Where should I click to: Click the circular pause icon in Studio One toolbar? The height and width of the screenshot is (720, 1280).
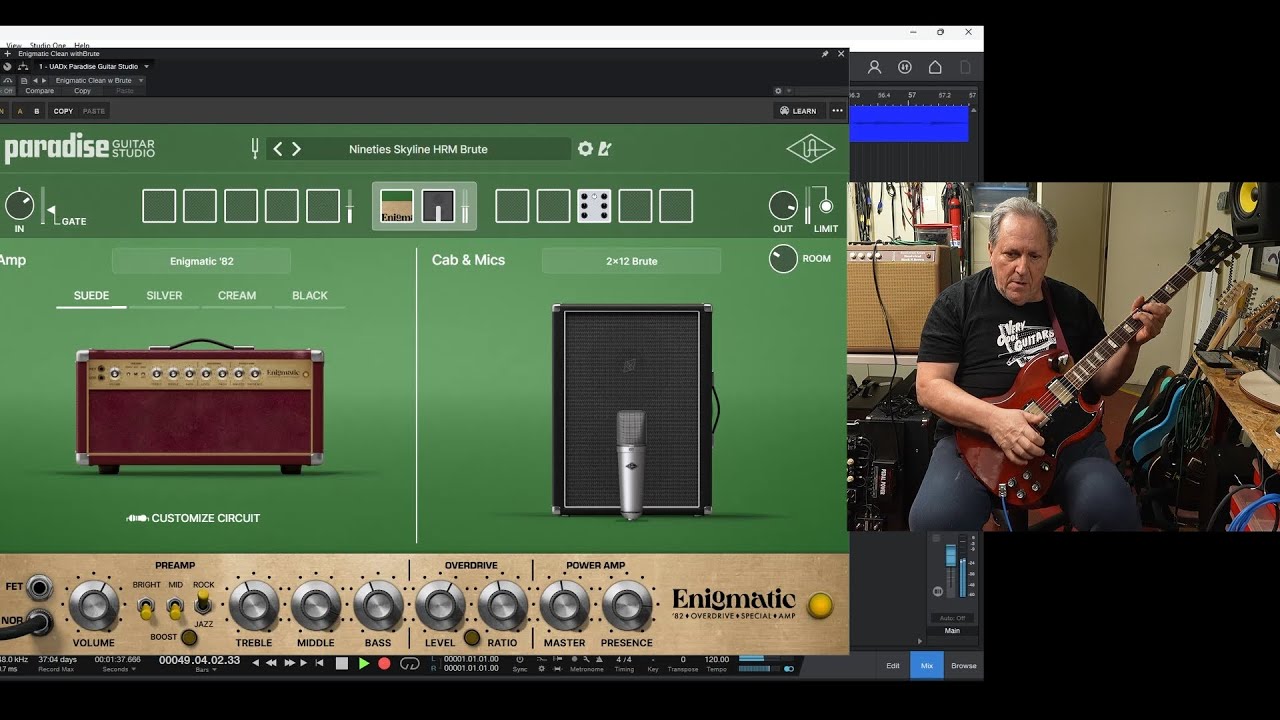tap(905, 67)
